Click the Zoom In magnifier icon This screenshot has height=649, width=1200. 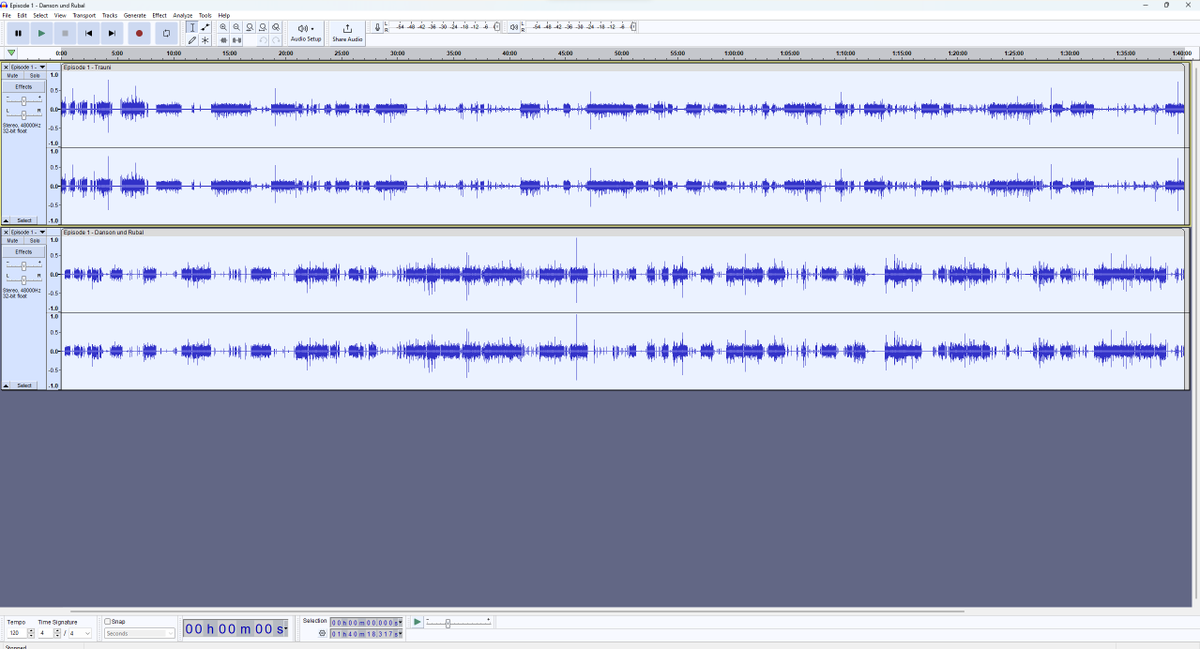[223, 27]
